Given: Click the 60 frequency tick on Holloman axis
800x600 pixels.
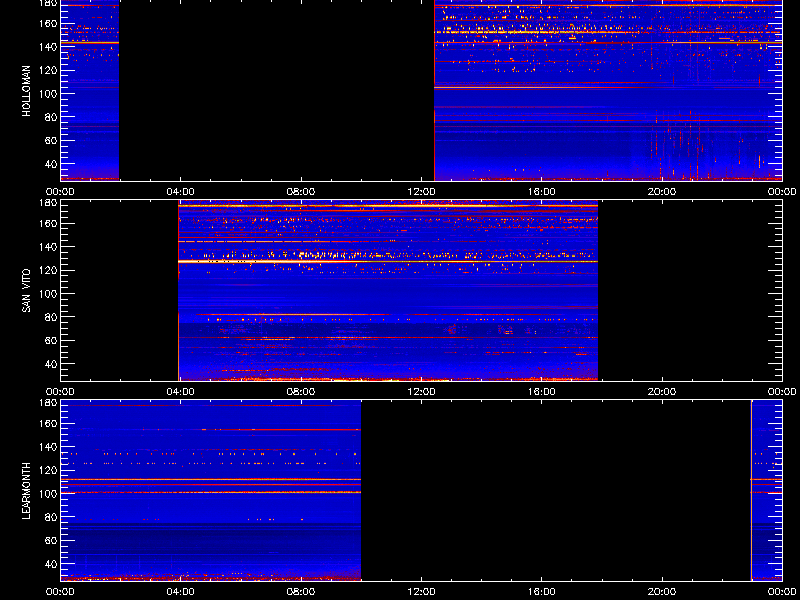Looking at the screenshot, I should 50,140.
